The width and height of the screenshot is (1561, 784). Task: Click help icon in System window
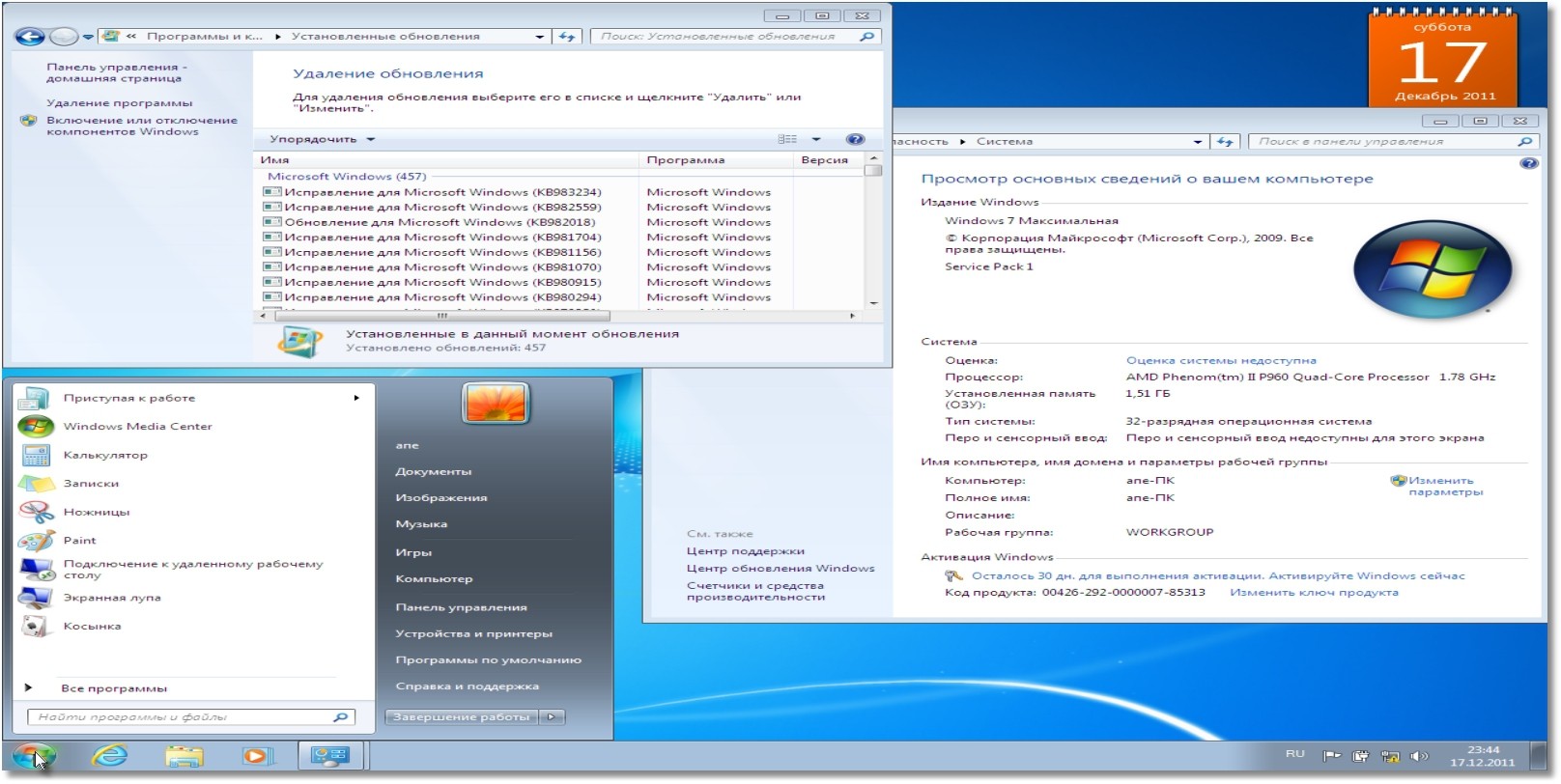click(x=1529, y=163)
